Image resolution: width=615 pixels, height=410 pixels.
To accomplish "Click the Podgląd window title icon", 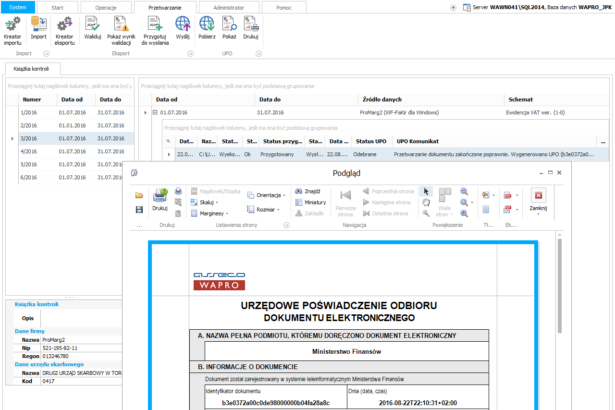I will [x=135, y=173].
